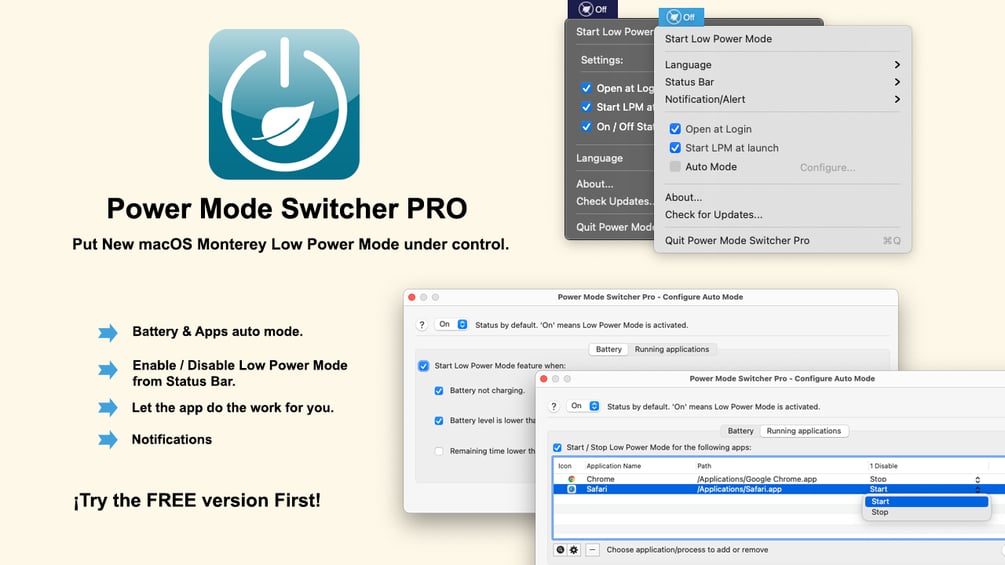Expand the Language submenu arrow

click(x=897, y=65)
